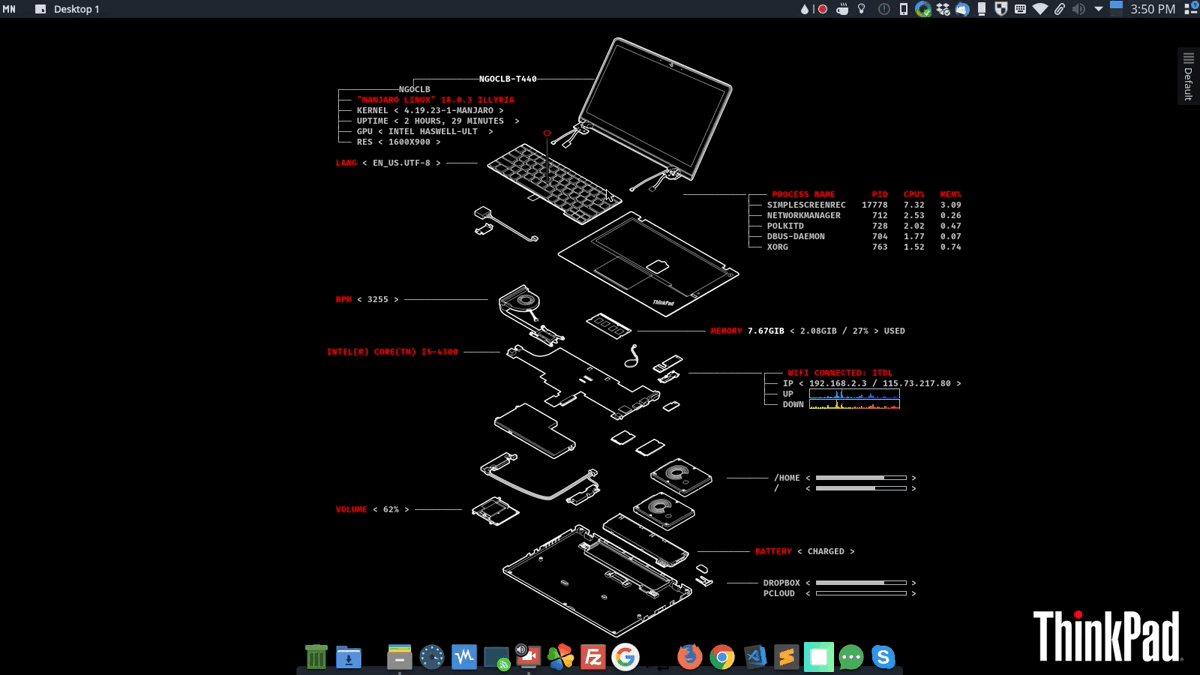Click the NGOCLB-T440 title text
The height and width of the screenshot is (675, 1200).
click(x=508, y=78)
